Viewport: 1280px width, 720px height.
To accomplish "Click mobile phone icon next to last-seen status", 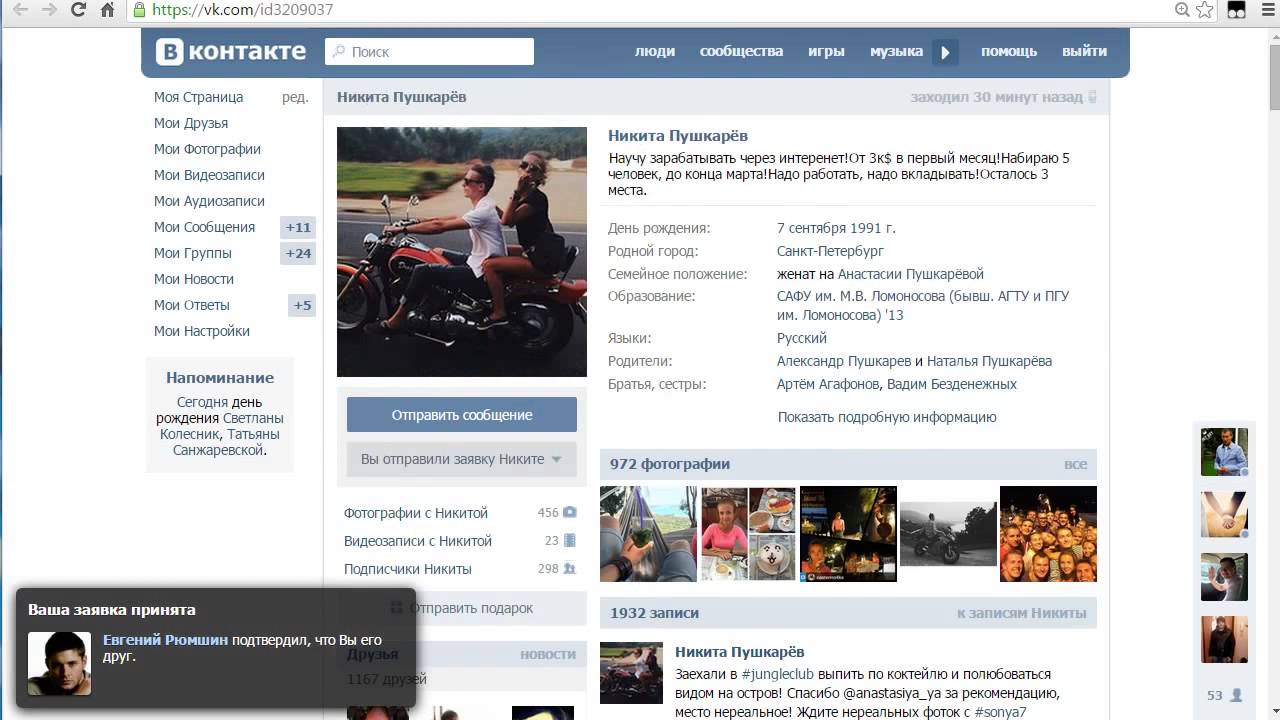I will pos(1092,97).
